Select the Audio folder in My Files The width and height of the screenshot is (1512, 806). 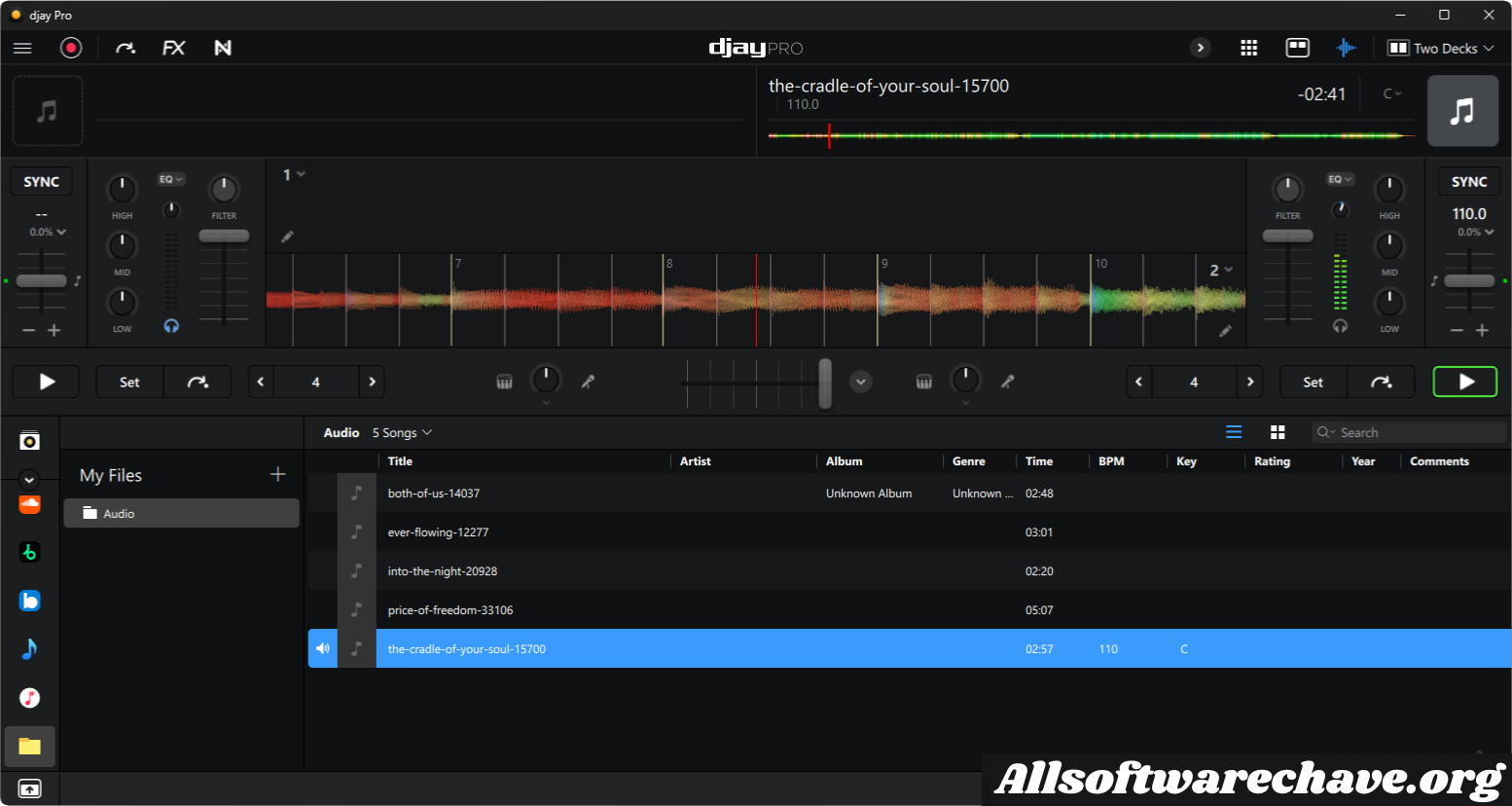[x=182, y=513]
